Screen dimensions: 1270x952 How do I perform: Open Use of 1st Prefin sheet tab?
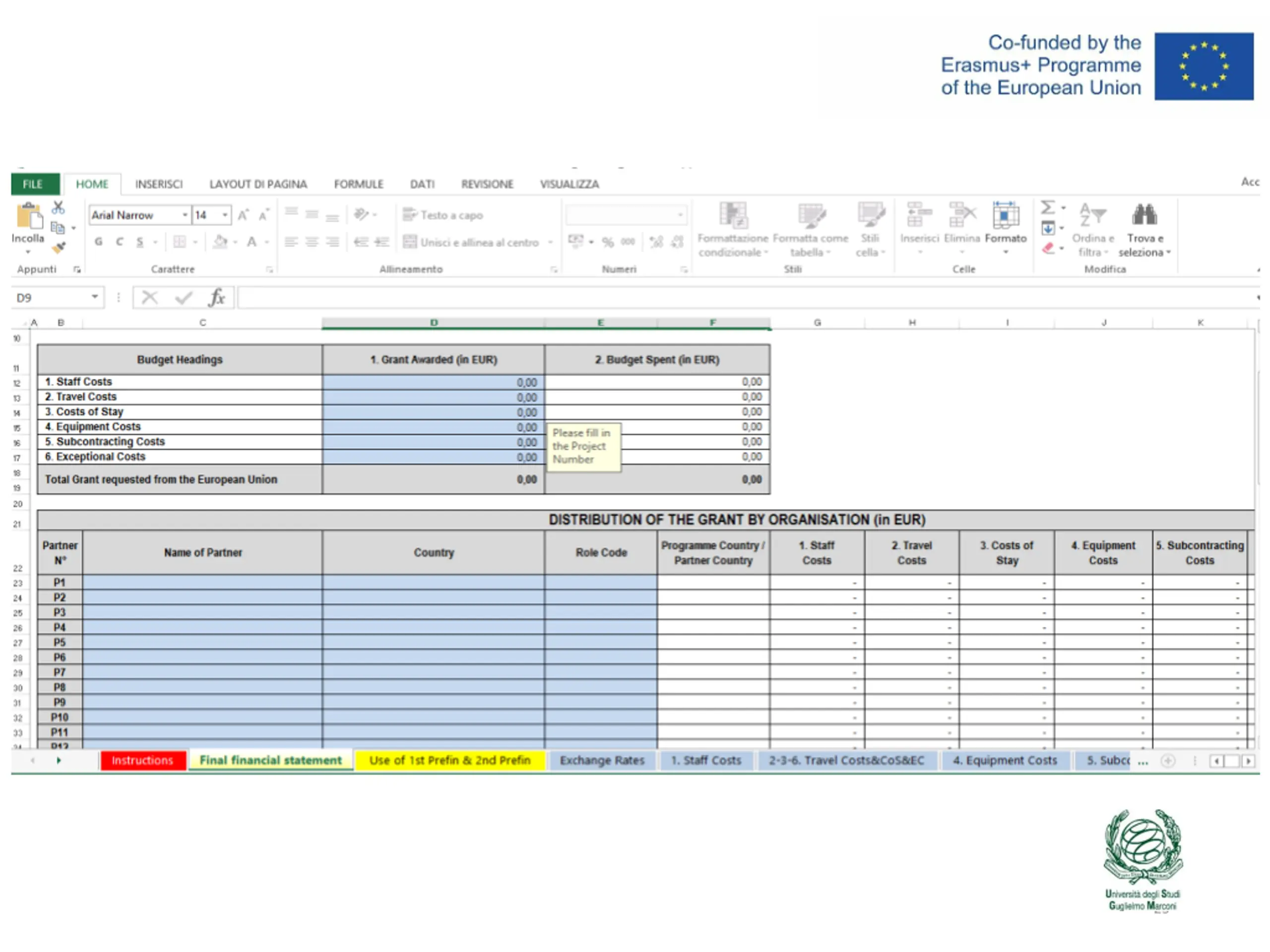pyautogui.click(x=449, y=760)
